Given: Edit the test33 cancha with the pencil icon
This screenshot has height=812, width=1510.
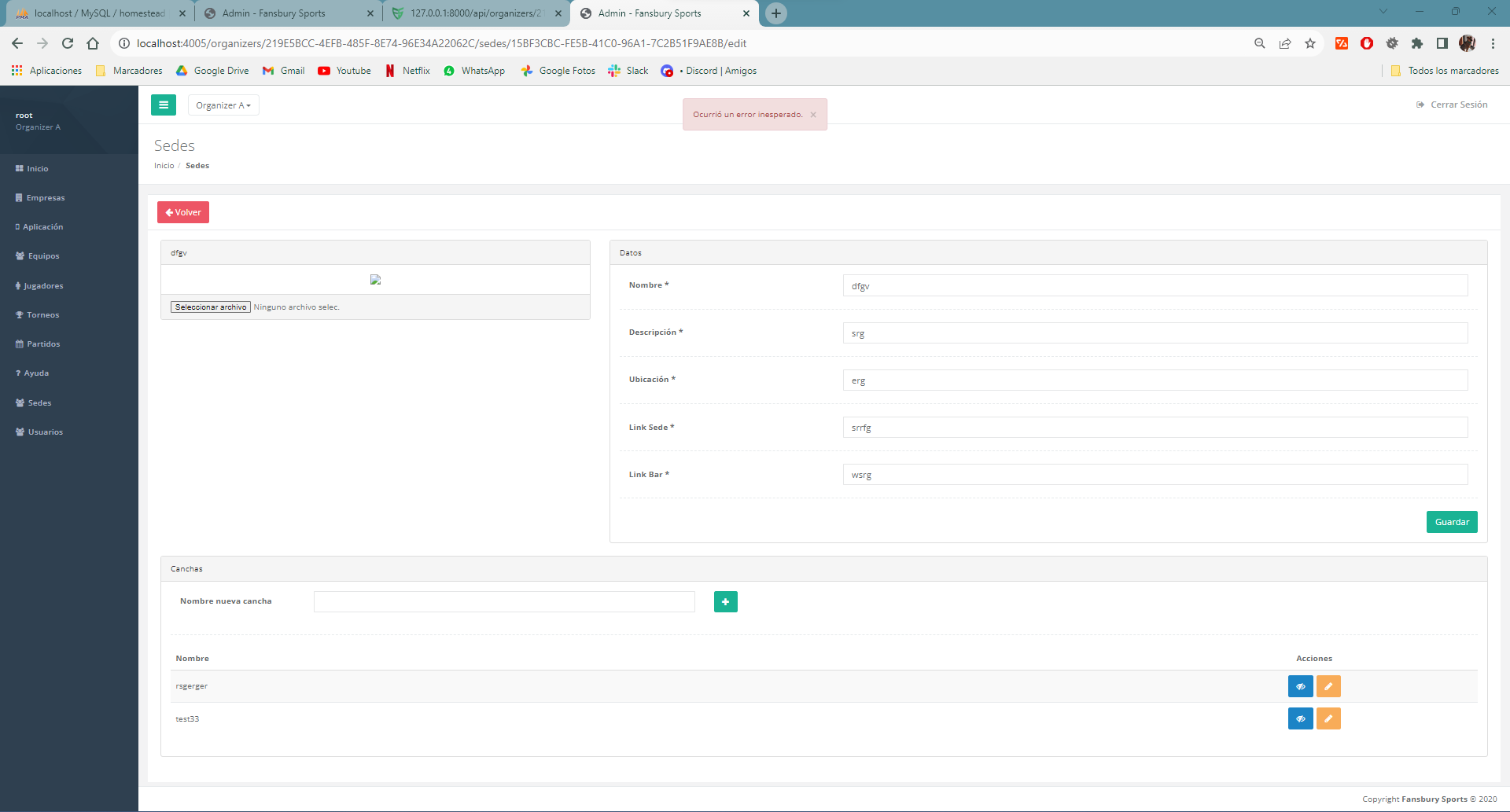Looking at the screenshot, I should point(1328,718).
